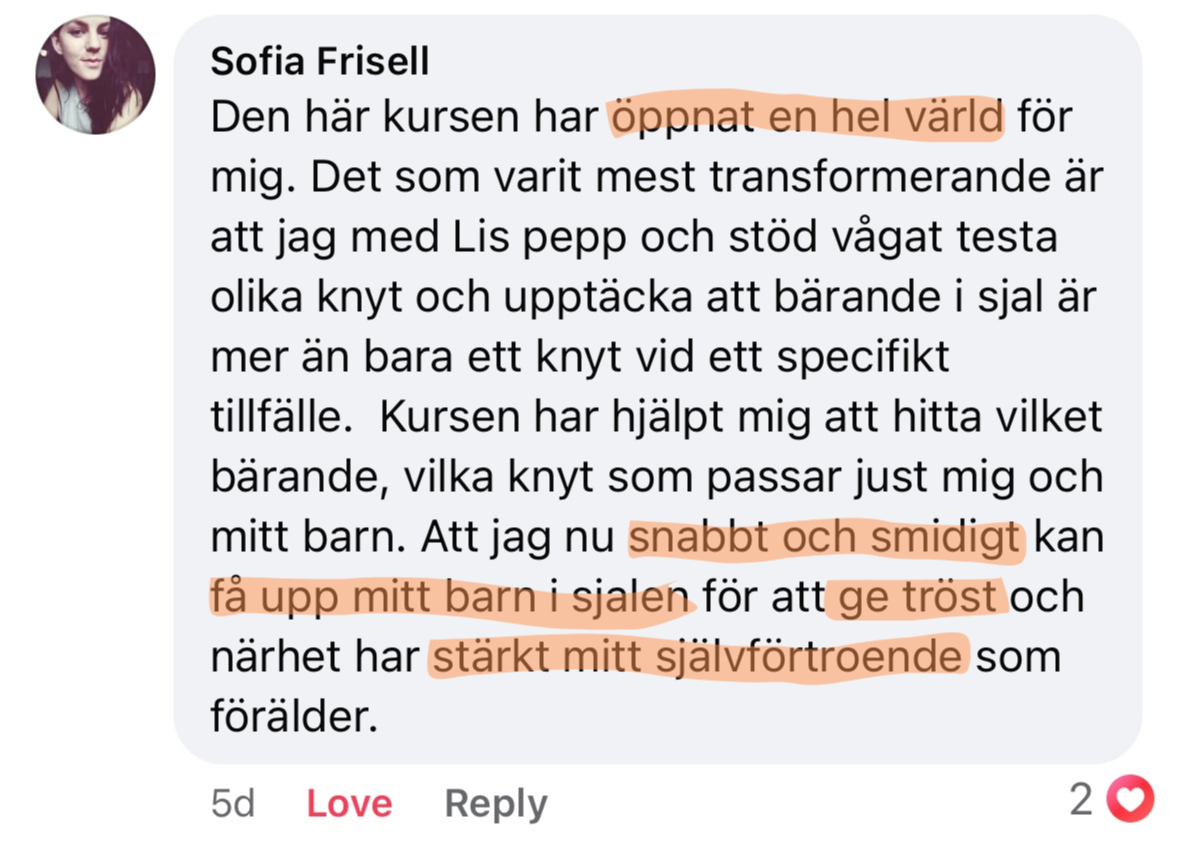Click the 5d comment timestamp

coord(233,803)
